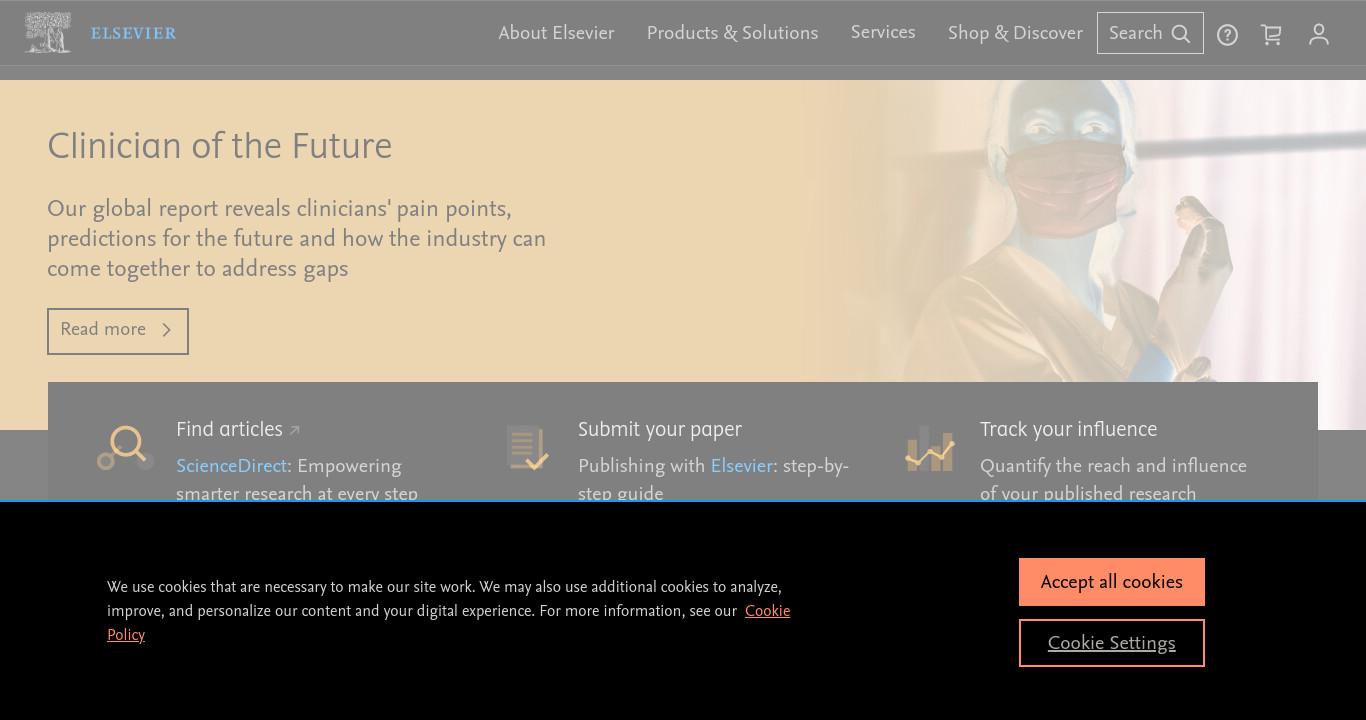
Task: Open the help question mark icon
Action: (x=1227, y=35)
